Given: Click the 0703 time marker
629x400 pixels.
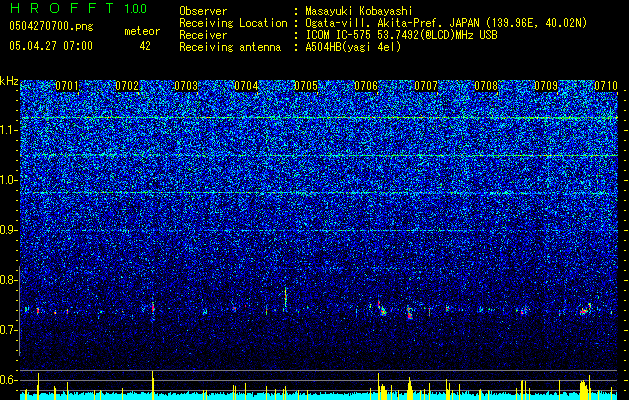Looking at the screenshot, I should 187,86.
